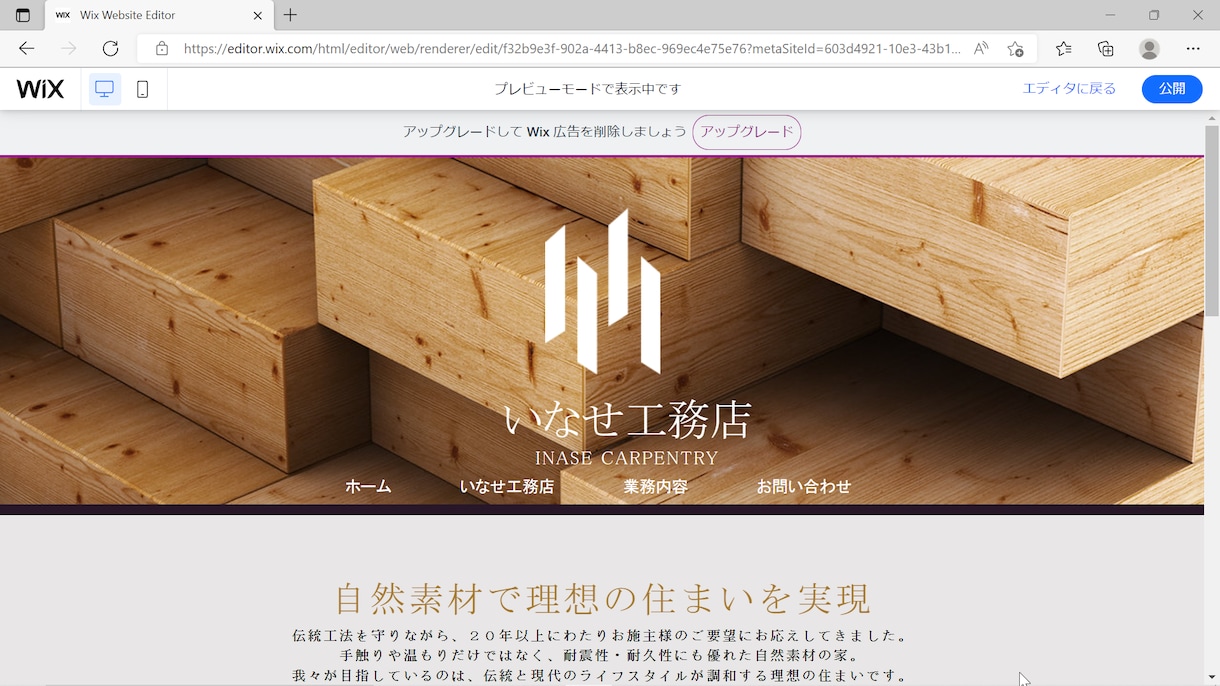The height and width of the screenshot is (686, 1220).
Task: Close the Wix Website Editor tab
Action: click(x=257, y=15)
